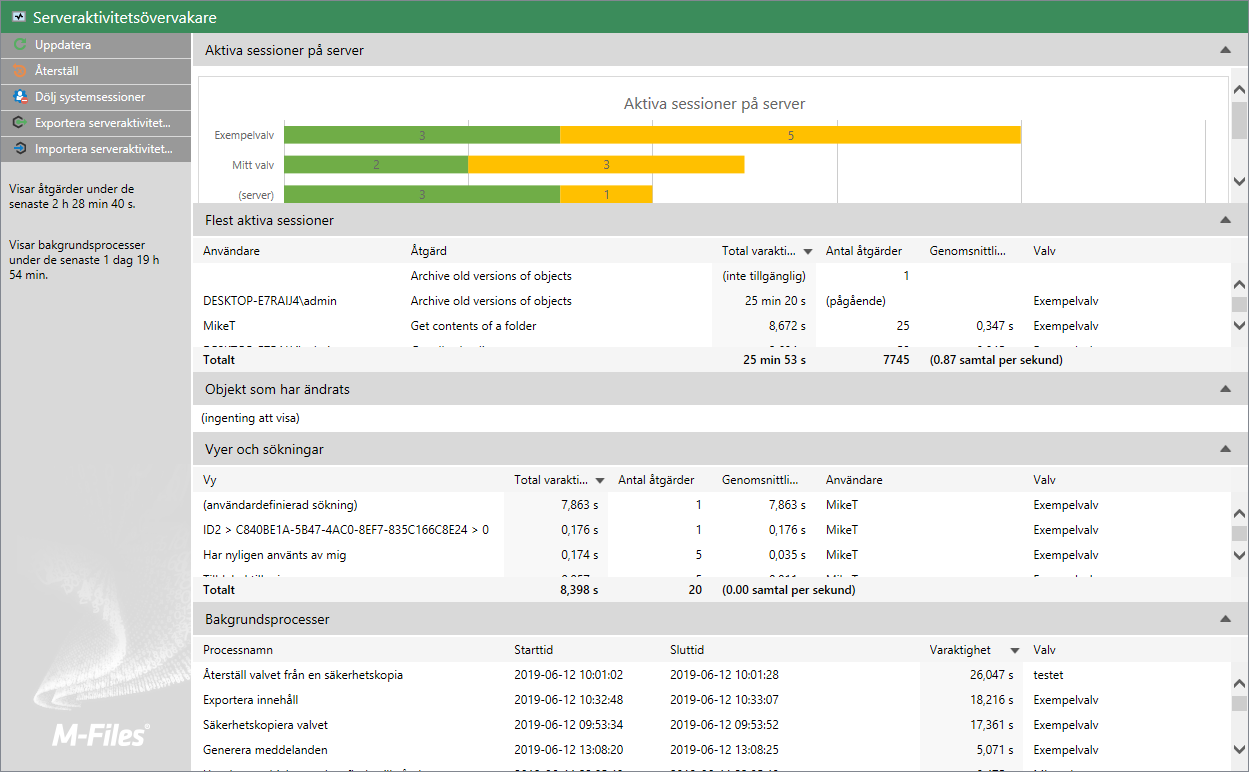Click the (ingenting att visa) text
Viewport: 1249px width, 772px height.
click(250, 418)
